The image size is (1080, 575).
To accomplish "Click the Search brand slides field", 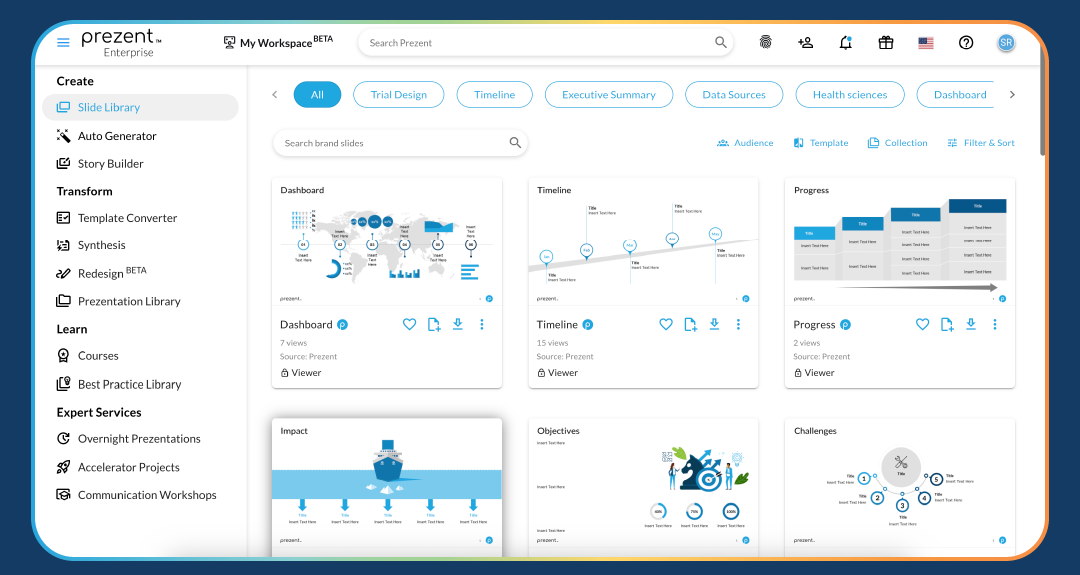I will [x=399, y=143].
